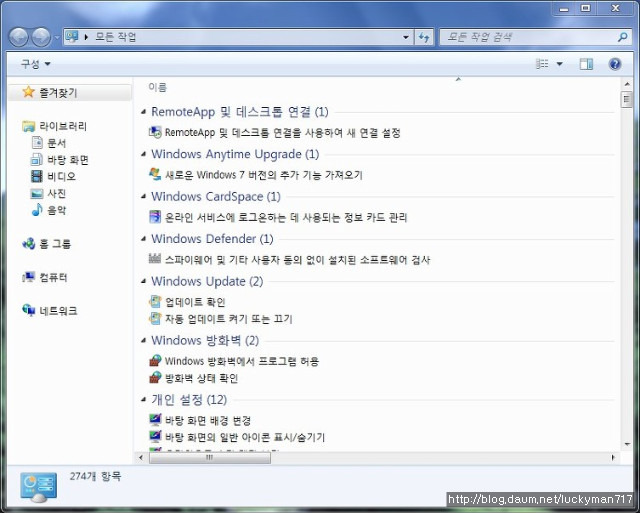This screenshot has width=640, height=513.
Task: Open the address bar history dropdown arrow
Action: [x=406, y=37]
